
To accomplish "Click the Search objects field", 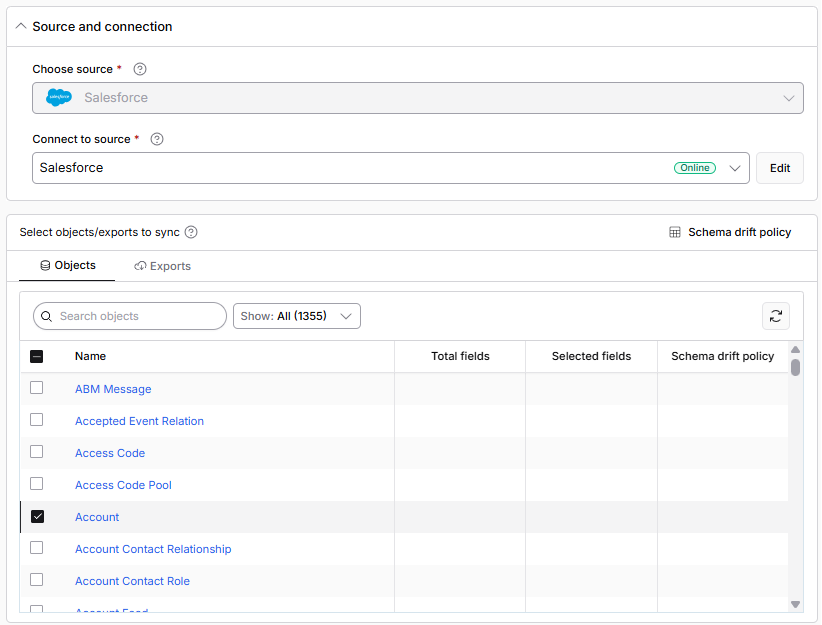I will pyautogui.click(x=129, y=316).
